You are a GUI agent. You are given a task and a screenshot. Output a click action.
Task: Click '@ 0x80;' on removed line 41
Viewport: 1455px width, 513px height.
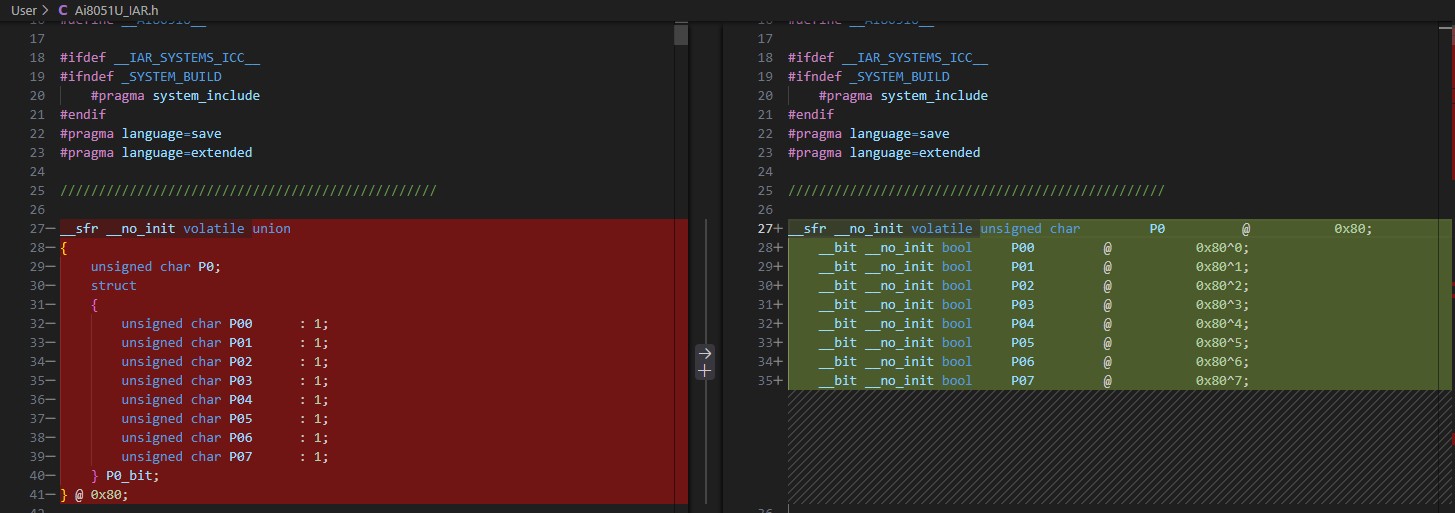[102, 495]
